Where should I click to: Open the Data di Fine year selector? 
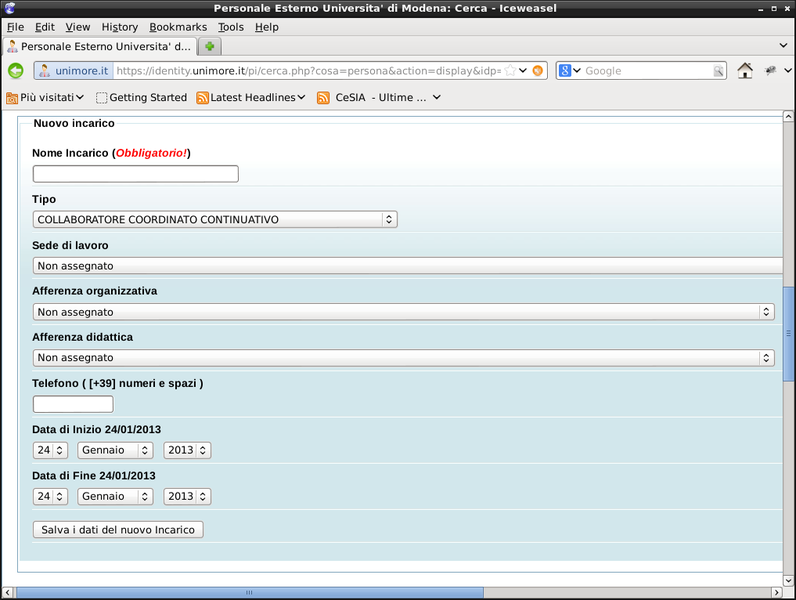coord(187,496)
